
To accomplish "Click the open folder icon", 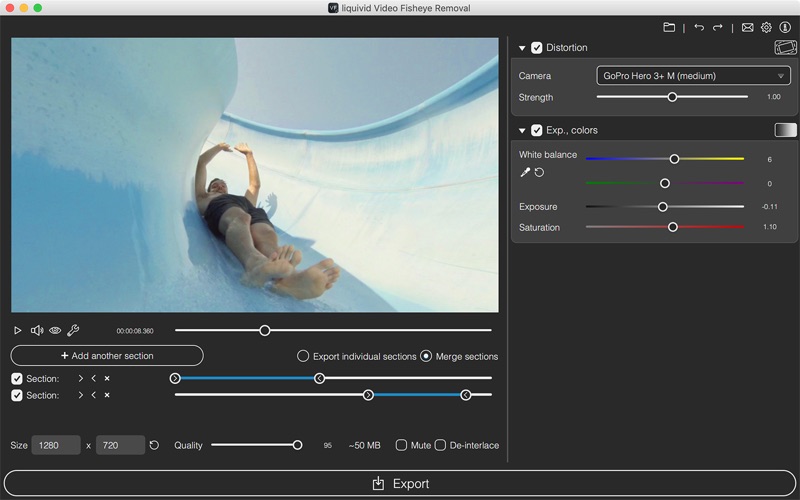I will [669, 28].
